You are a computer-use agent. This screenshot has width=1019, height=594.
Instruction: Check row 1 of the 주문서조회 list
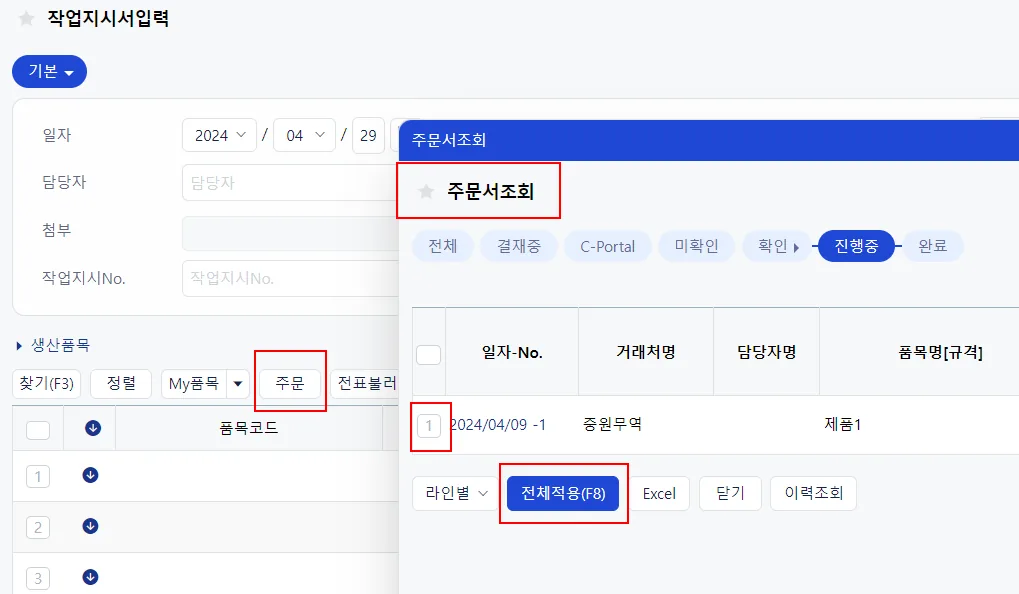click(x=429, y=426)
